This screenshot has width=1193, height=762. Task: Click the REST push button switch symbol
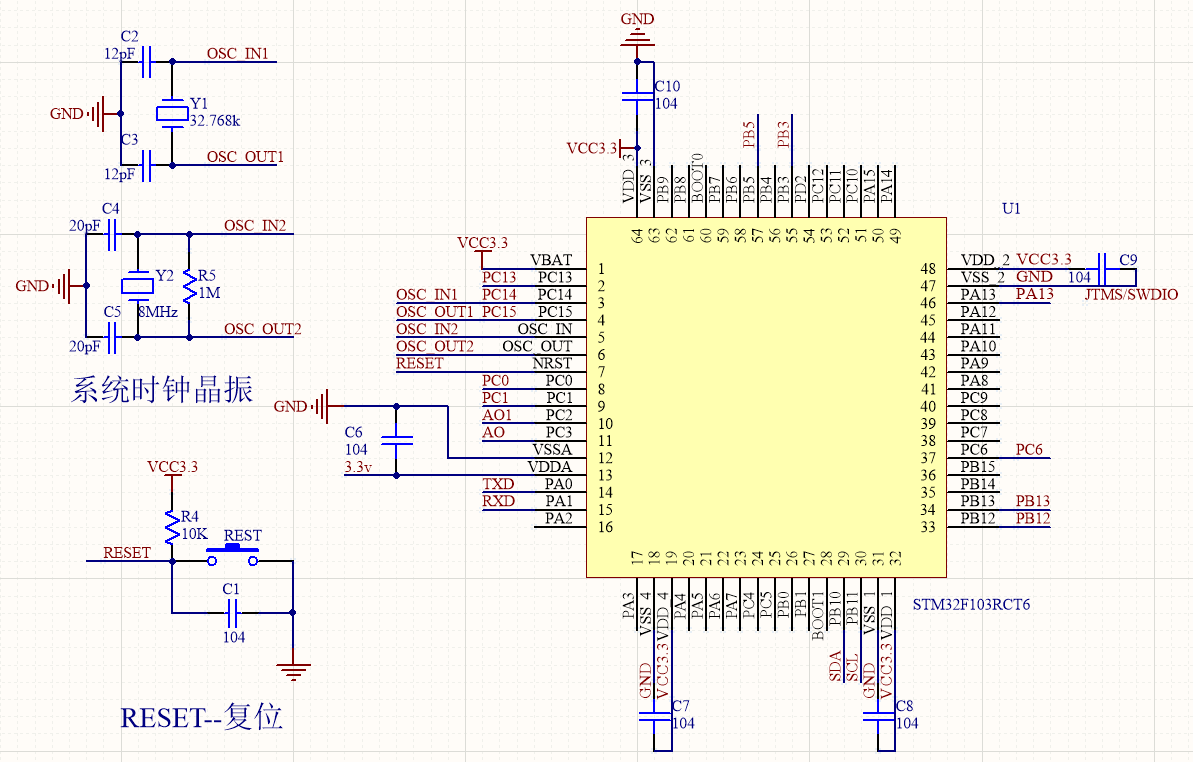coord(232,553)
